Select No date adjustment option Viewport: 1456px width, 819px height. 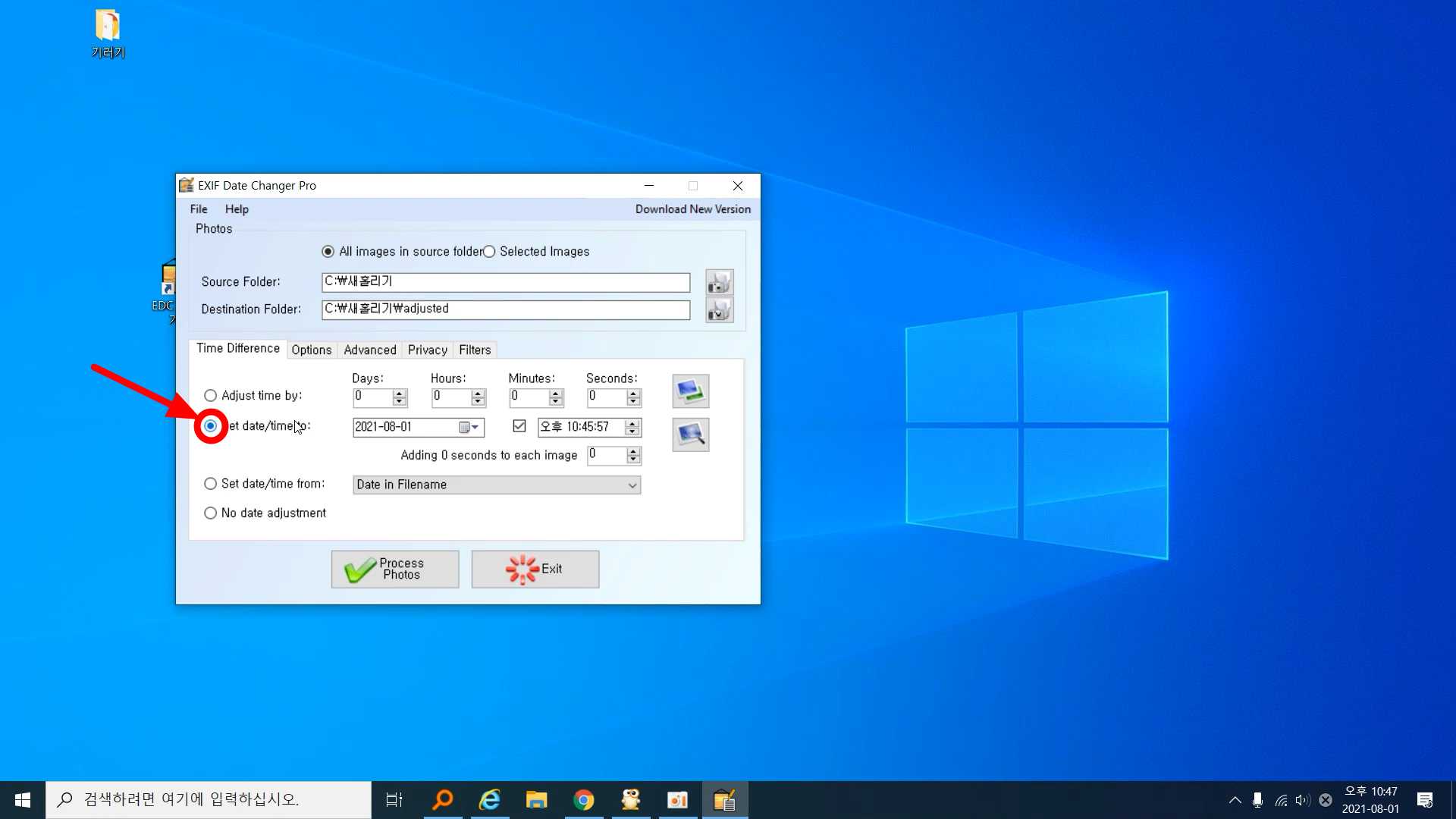pos(211,513)
